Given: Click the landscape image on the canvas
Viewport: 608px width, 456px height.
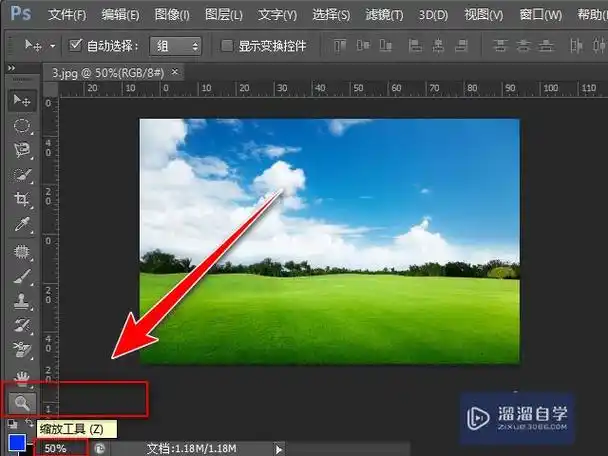Looking at the screenshot, I should coord(330,241).
